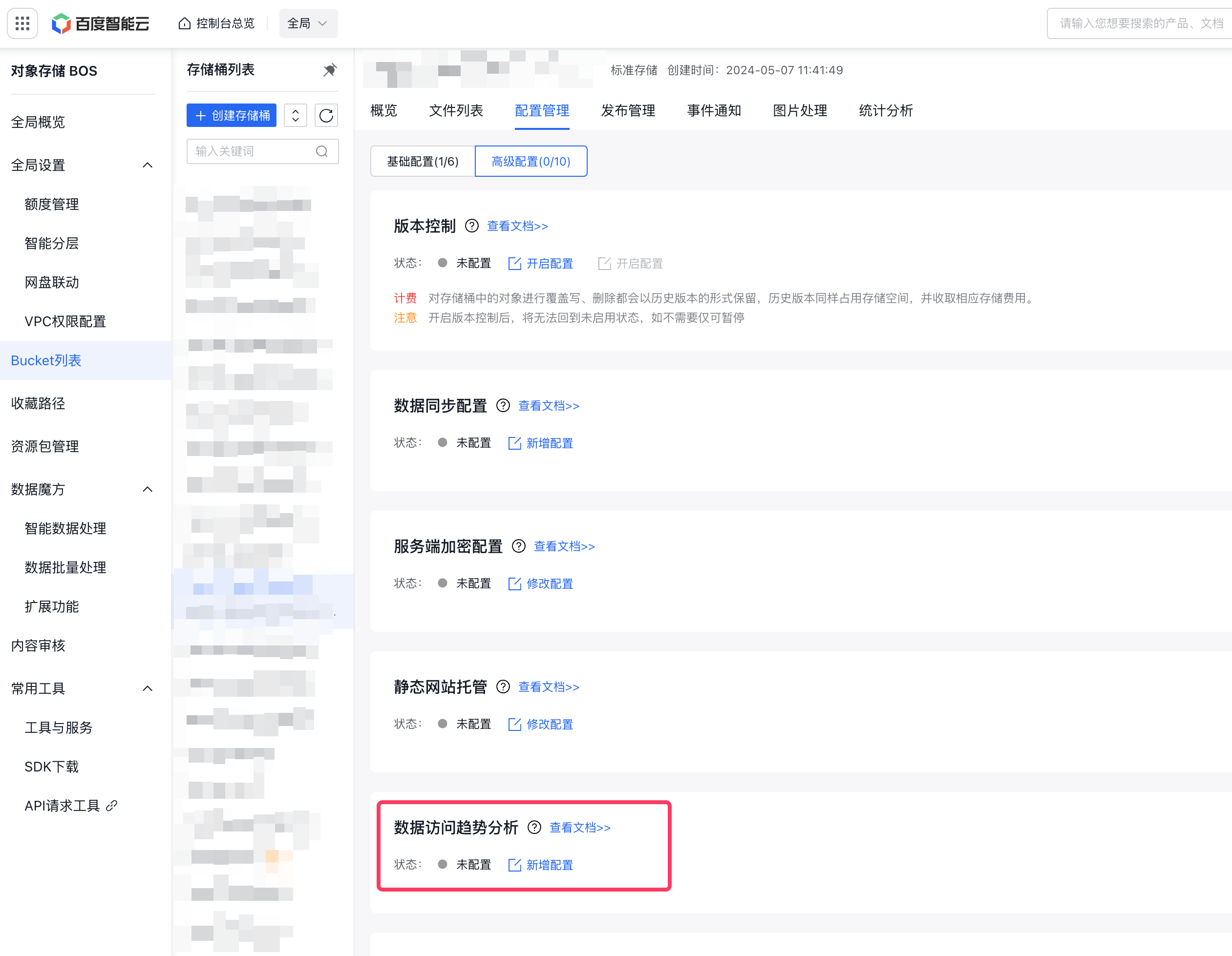Open 全局概览 in sidebar
This screenshot has width=1232, height=956.
(x=38, y=123)
